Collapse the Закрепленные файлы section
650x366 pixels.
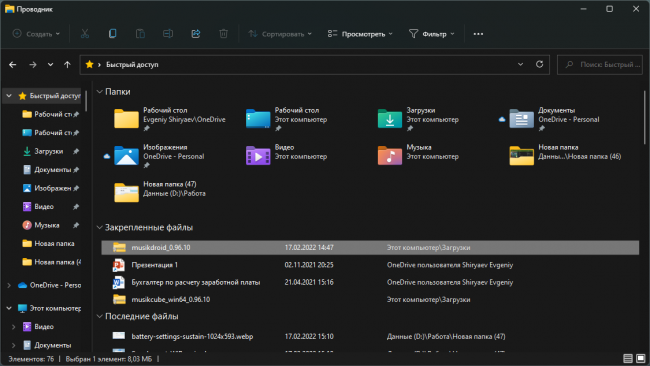tap(99, 227)
